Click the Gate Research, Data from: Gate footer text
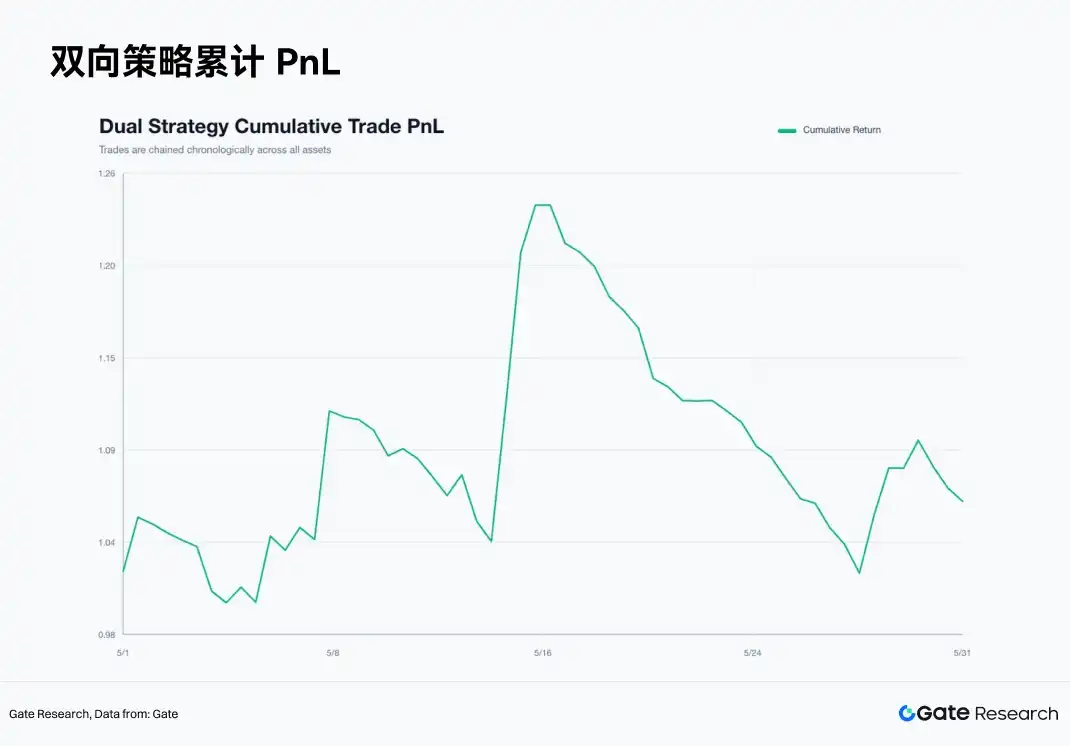This screenshot has height=746, width=1070. click(x=93, y=714)
